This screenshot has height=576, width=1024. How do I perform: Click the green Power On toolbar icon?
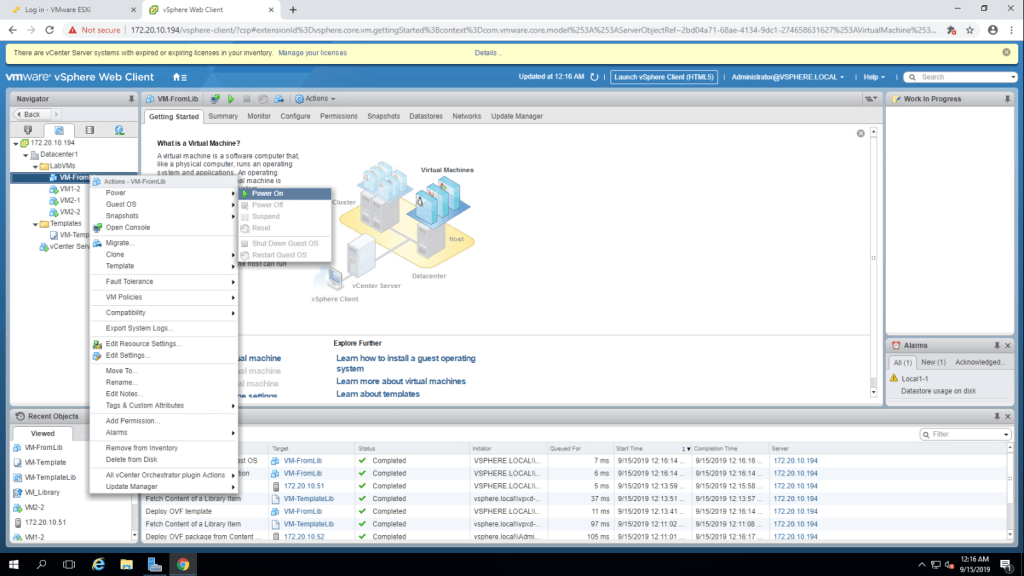tap(230, 99)
